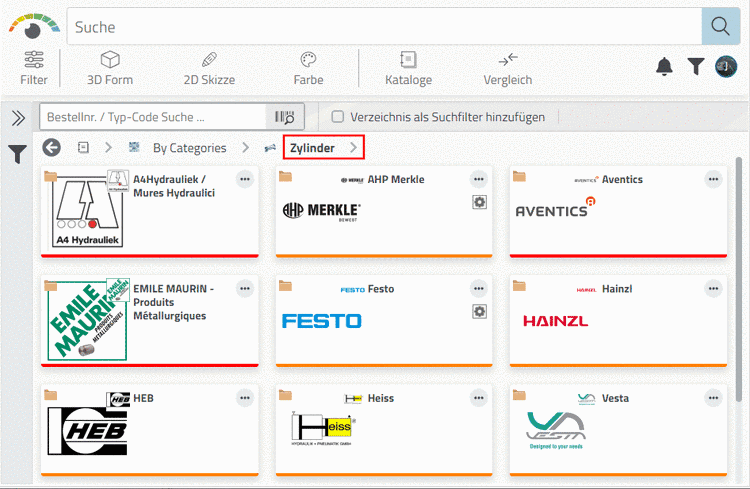This screenshot has height=489, width=750.
Task: Click the HEB title text
Action: pyautogui.click(x=143, y=398)
